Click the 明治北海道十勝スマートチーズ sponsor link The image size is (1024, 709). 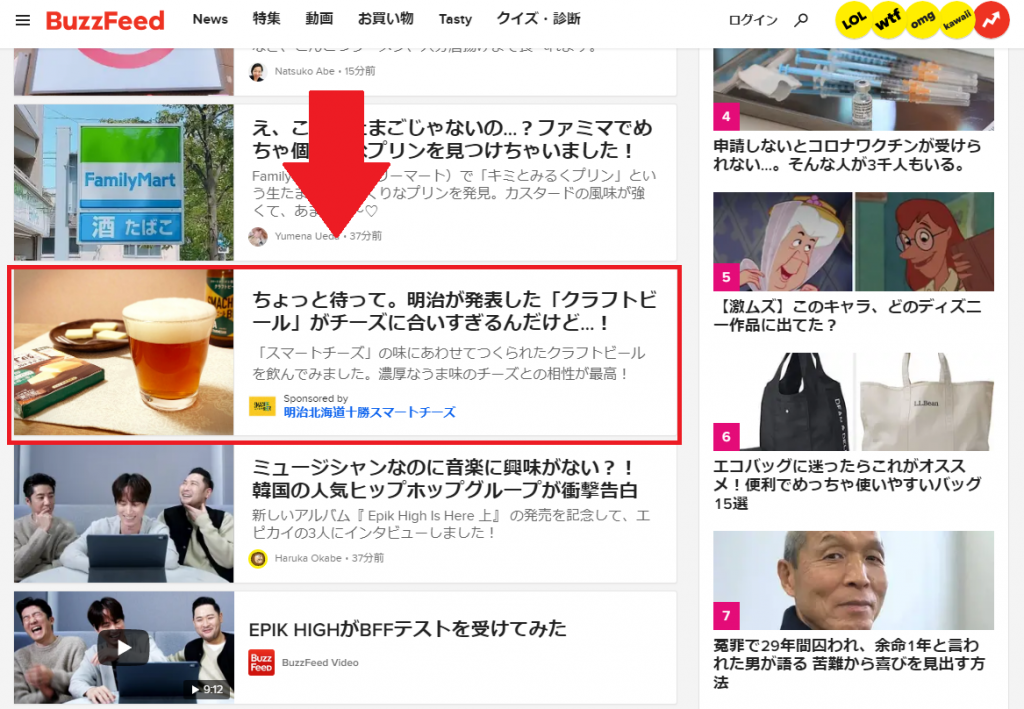[x=370, y=413]
